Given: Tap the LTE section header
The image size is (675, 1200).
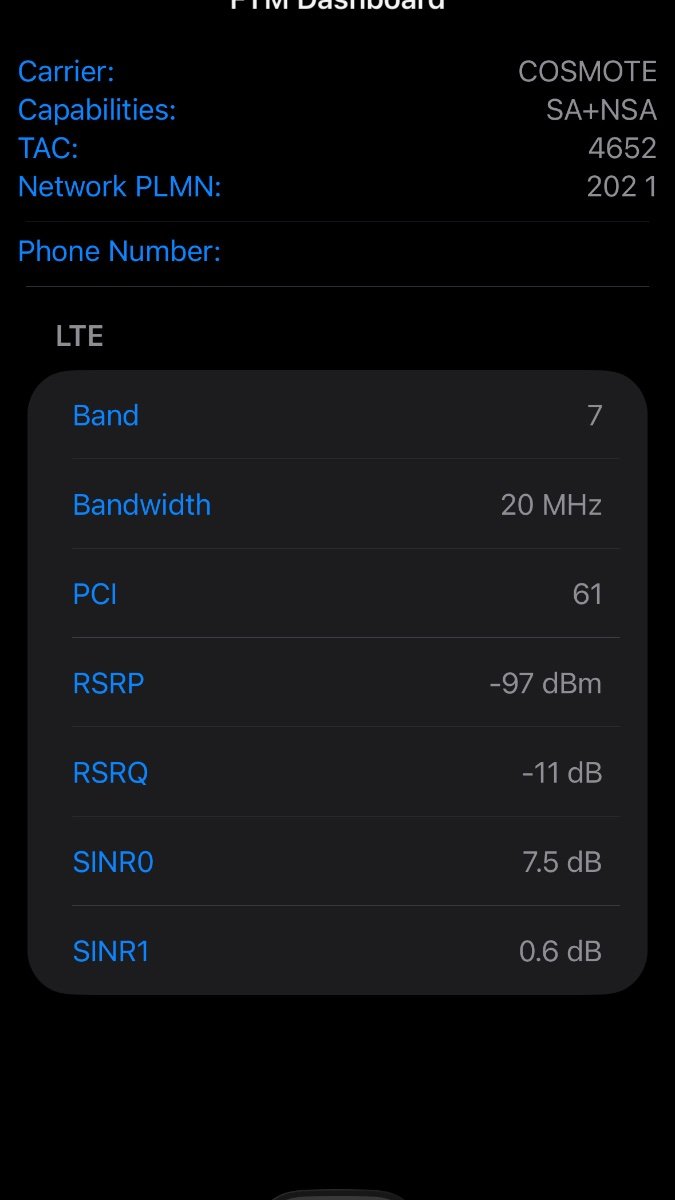Looking at the screenshot, I should [x=80, y=336].
